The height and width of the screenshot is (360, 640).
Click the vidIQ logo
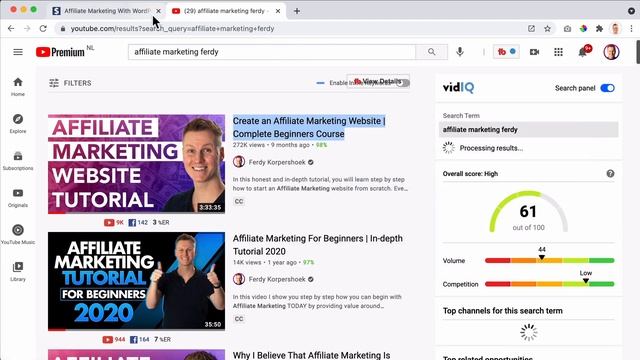[x=458, y=87]
